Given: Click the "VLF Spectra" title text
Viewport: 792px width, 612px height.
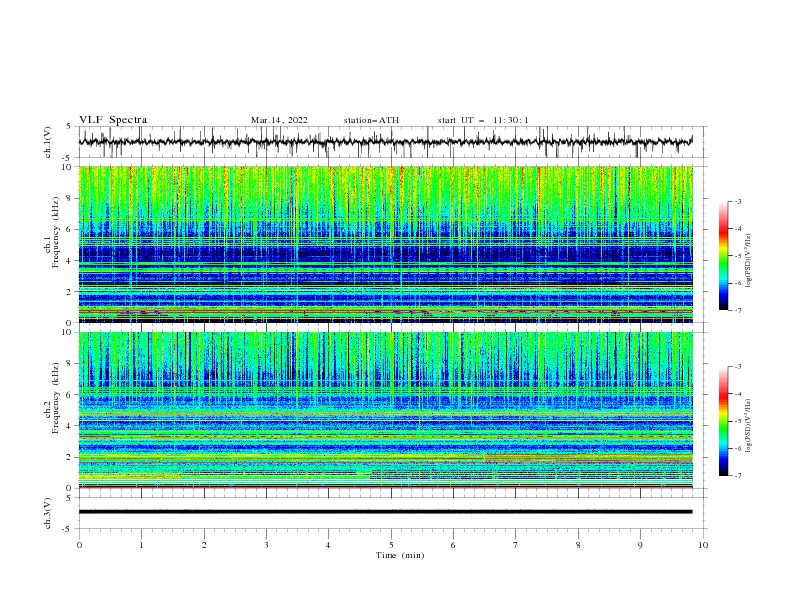Looking at the screenshot, I should tap(113, 120).
